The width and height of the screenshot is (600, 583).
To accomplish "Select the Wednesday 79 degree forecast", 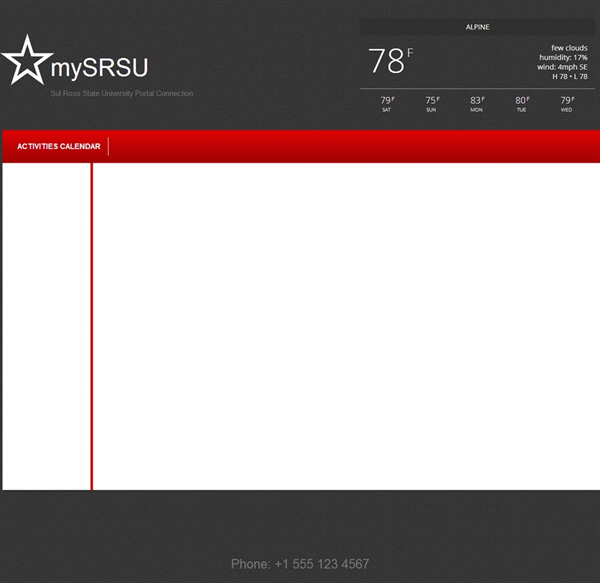I will point(567,103).
